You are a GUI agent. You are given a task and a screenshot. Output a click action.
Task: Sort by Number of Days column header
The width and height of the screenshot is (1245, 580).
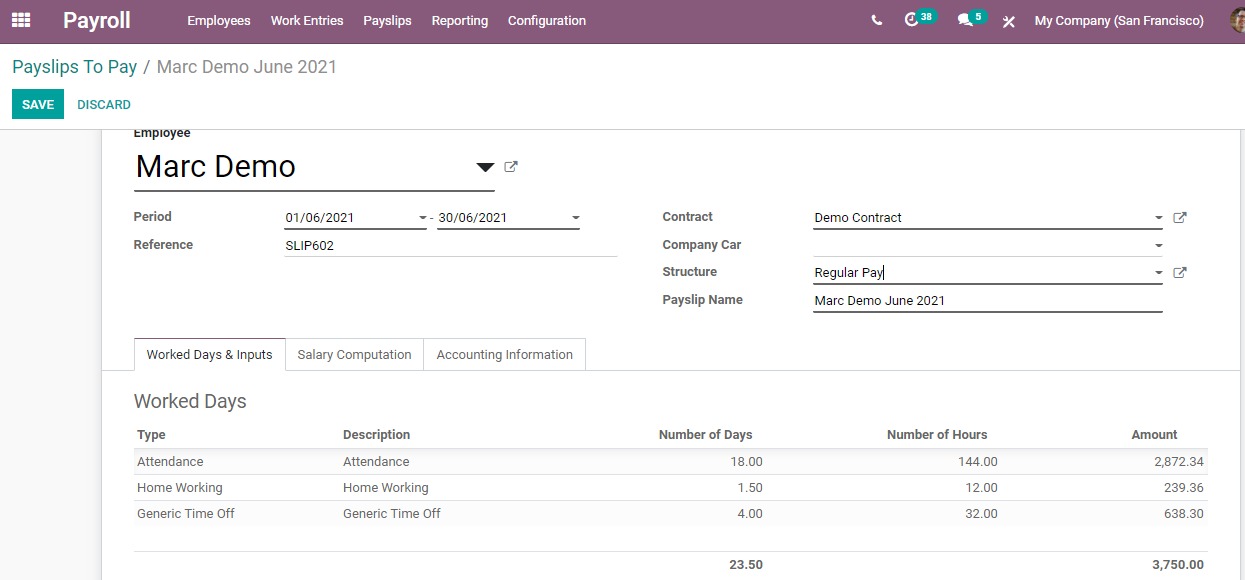pyautogui.click(x=705, y=435)
